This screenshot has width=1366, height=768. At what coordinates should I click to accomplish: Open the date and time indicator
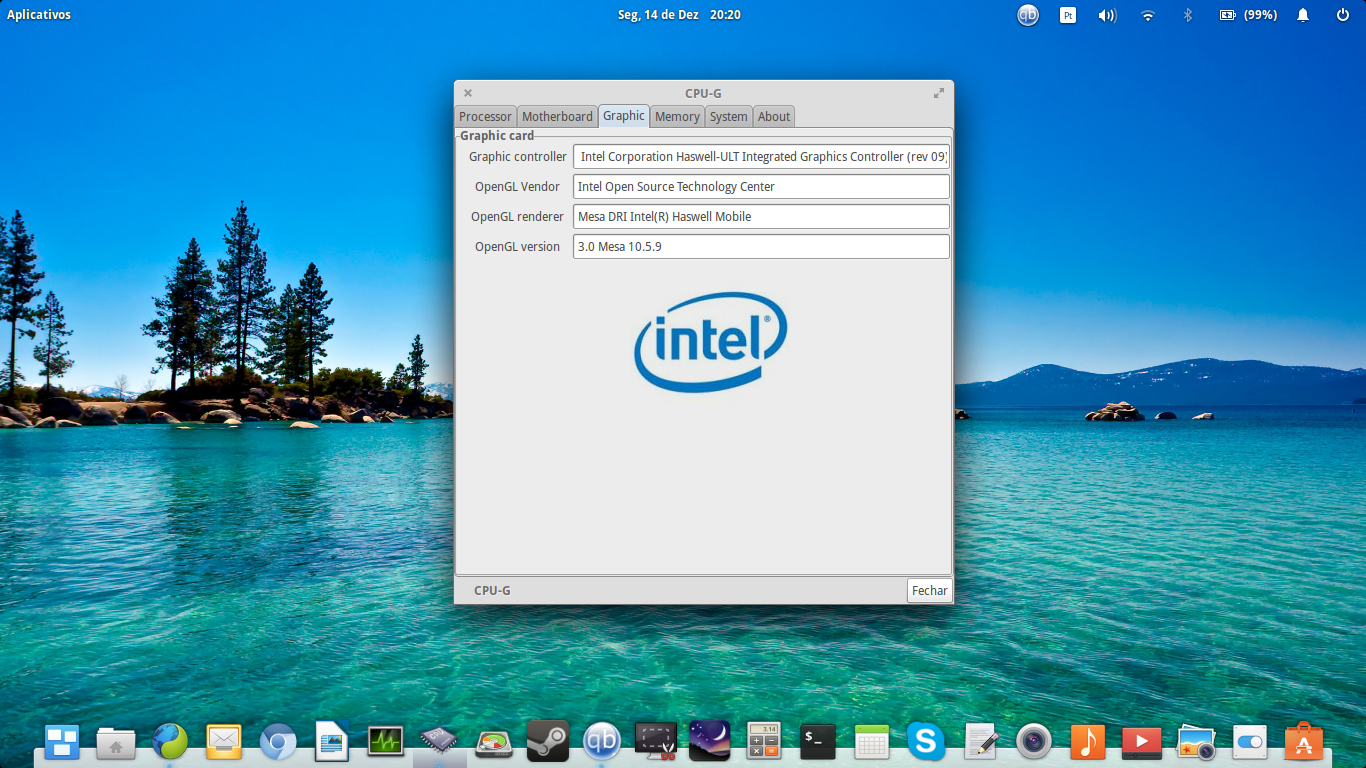click(x=679, y=15)
